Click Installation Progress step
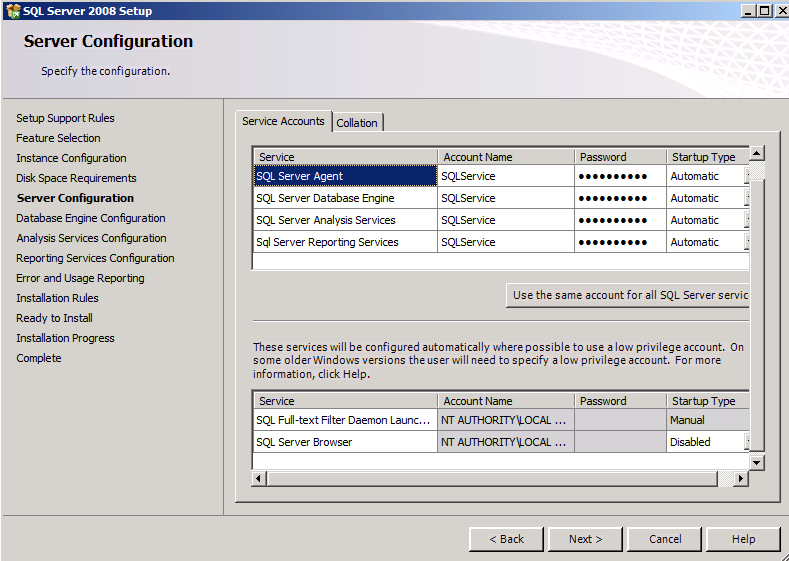The height and width of the screenshot is (561, 789). (65, 339)
